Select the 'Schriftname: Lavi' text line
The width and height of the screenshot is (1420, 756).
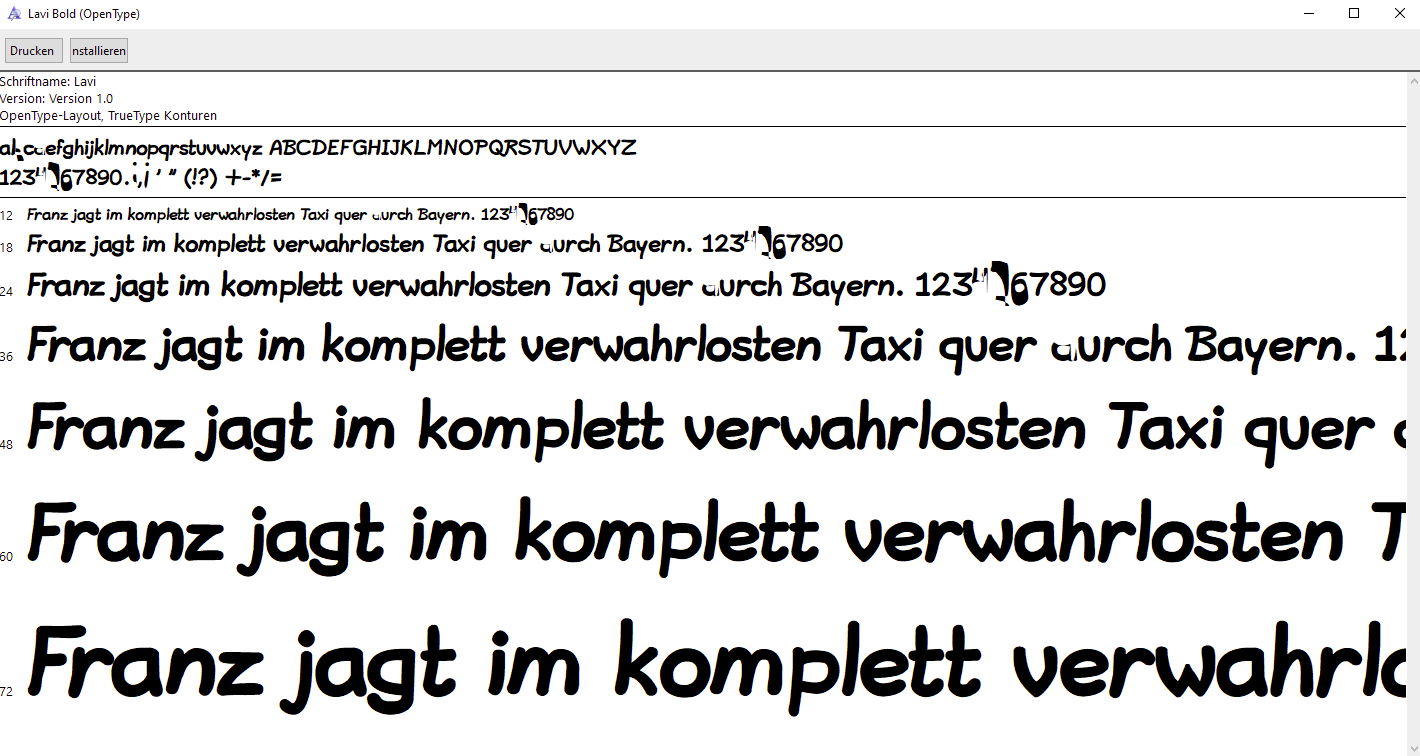tap(48, 82)
